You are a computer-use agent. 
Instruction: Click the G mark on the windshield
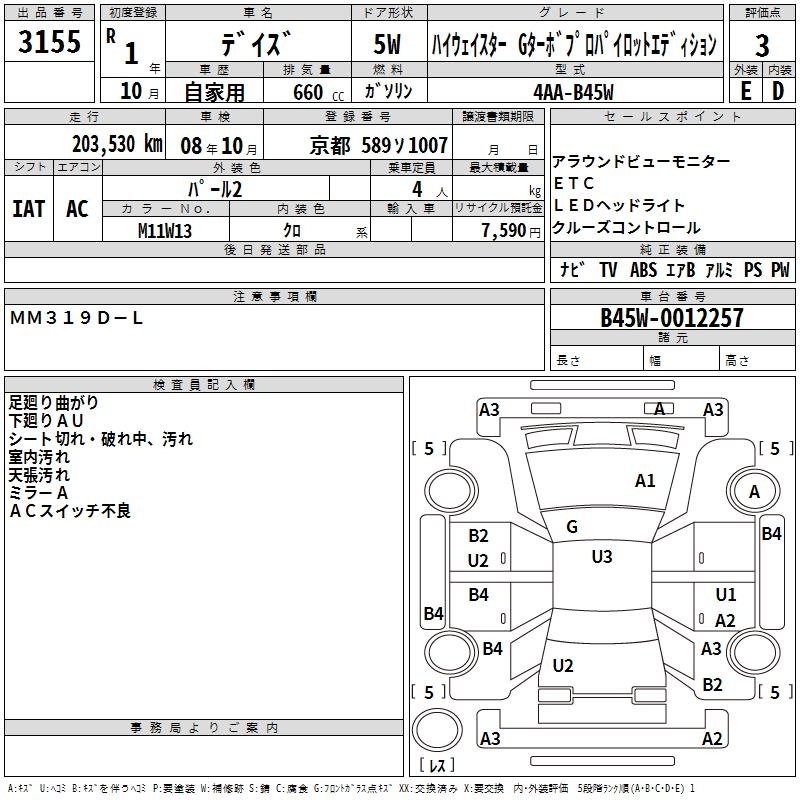point(572,527)
